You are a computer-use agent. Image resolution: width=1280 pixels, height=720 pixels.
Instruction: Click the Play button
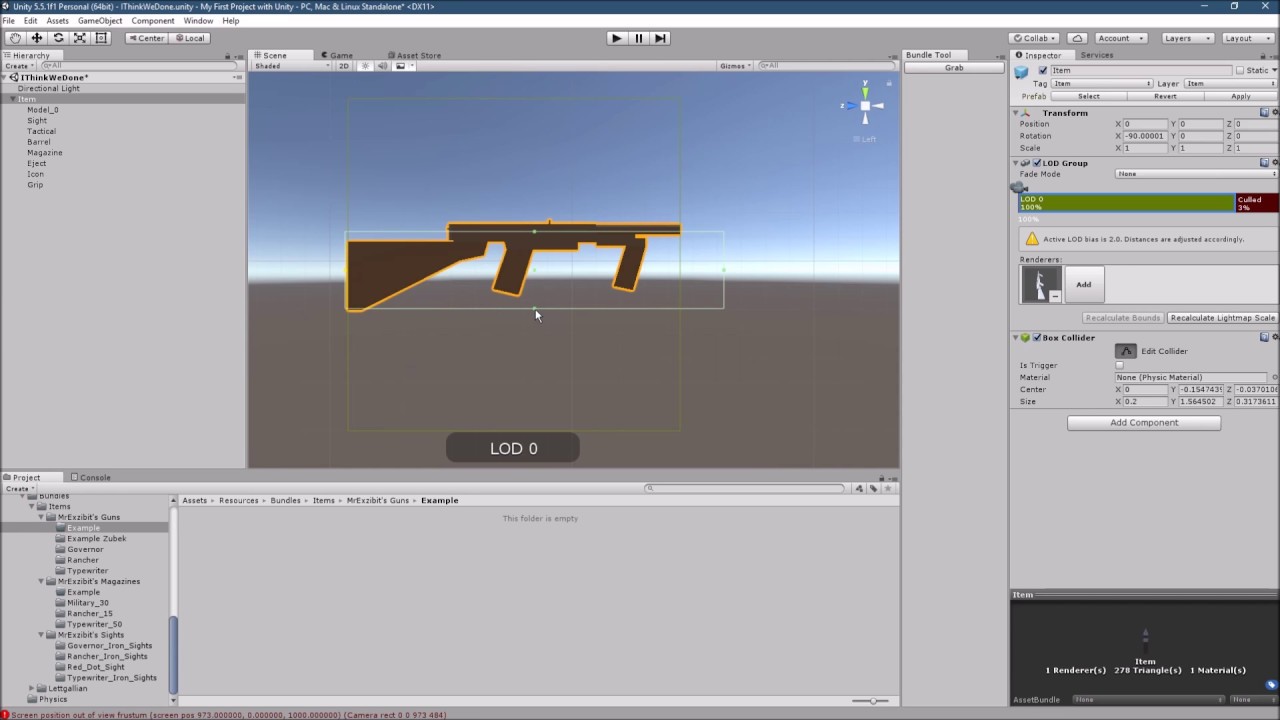coord(617,38)
